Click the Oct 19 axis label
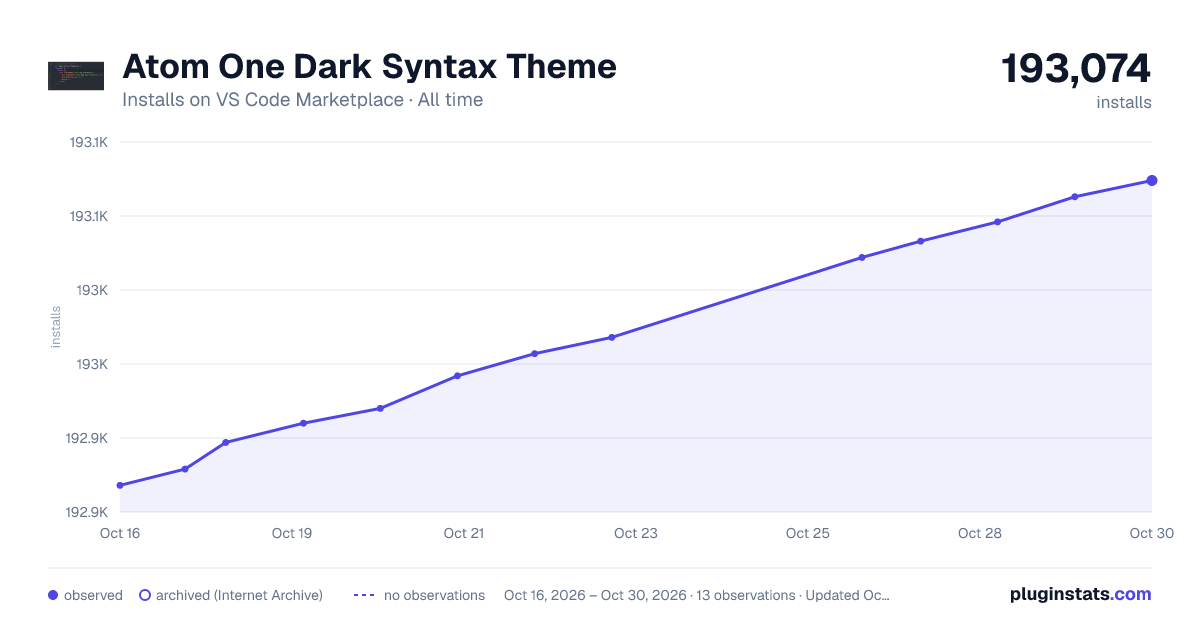Image resolution: width=1200 pixels, height=630 pixels. 292,533
